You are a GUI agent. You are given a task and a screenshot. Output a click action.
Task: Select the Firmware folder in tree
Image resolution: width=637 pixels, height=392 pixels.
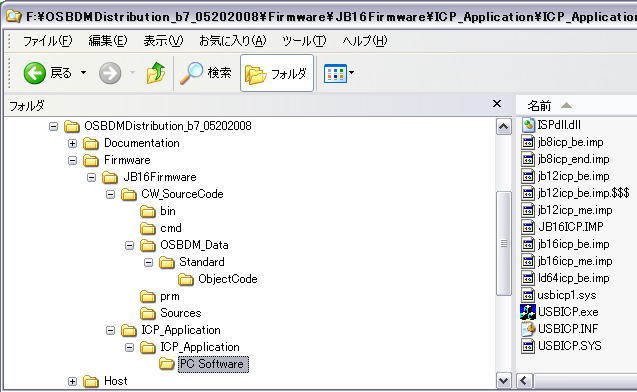[127, 160]
